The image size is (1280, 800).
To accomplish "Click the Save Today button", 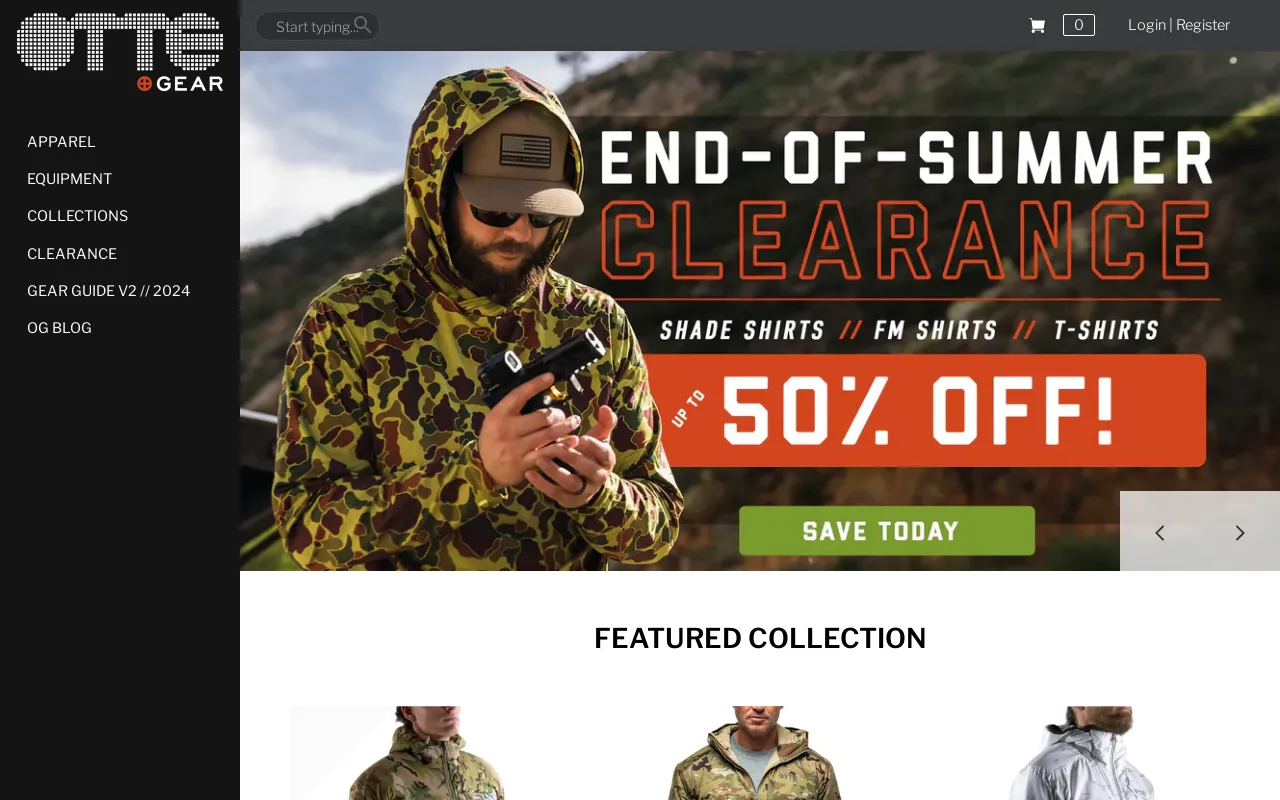I will pos(886,530).
